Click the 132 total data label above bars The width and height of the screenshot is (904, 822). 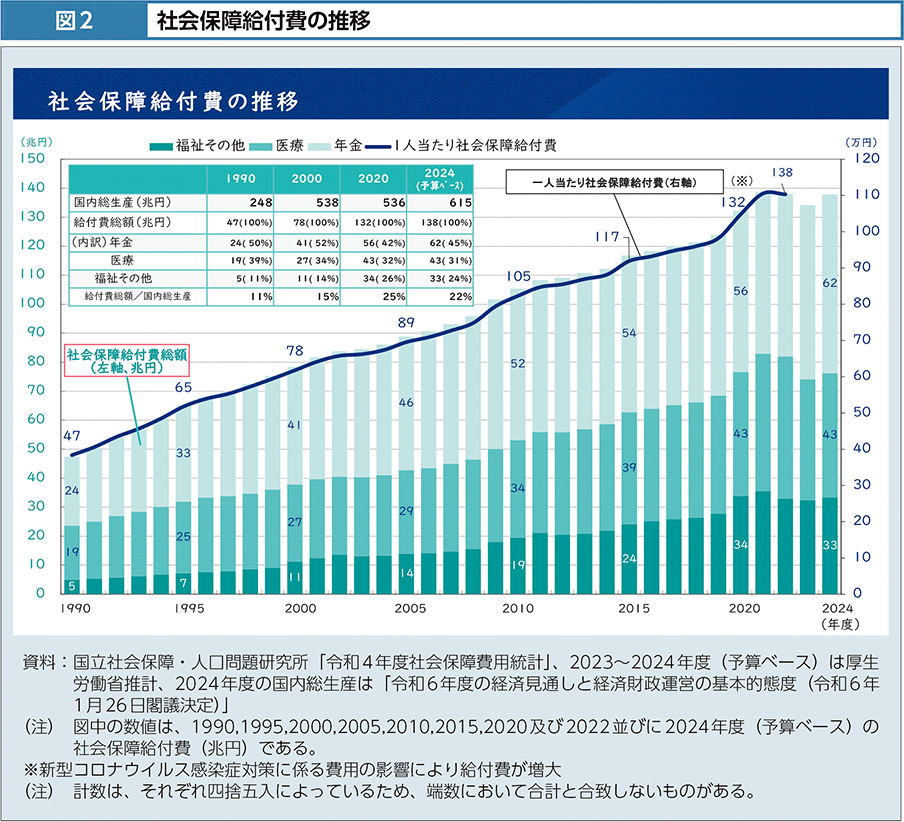pos(734,202)
